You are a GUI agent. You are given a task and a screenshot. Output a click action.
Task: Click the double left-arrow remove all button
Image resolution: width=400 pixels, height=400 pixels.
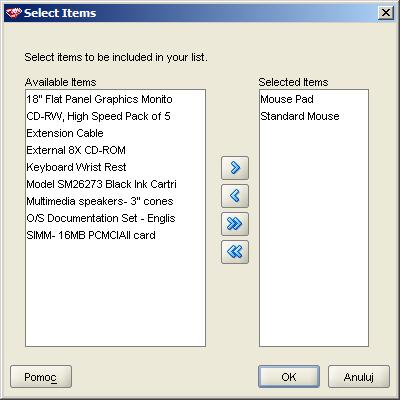(x=235, y=252)
